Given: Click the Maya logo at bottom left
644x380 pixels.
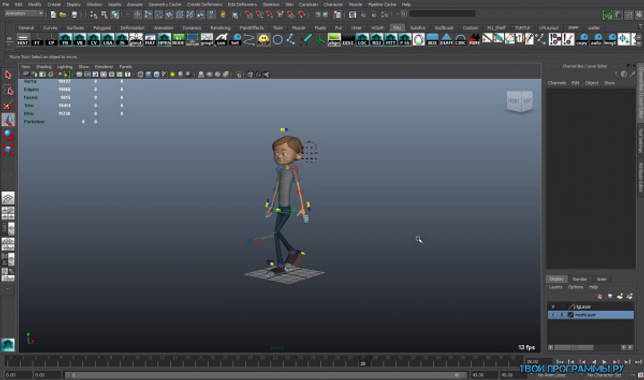Looking at the screenshot, I should (8, 345).
